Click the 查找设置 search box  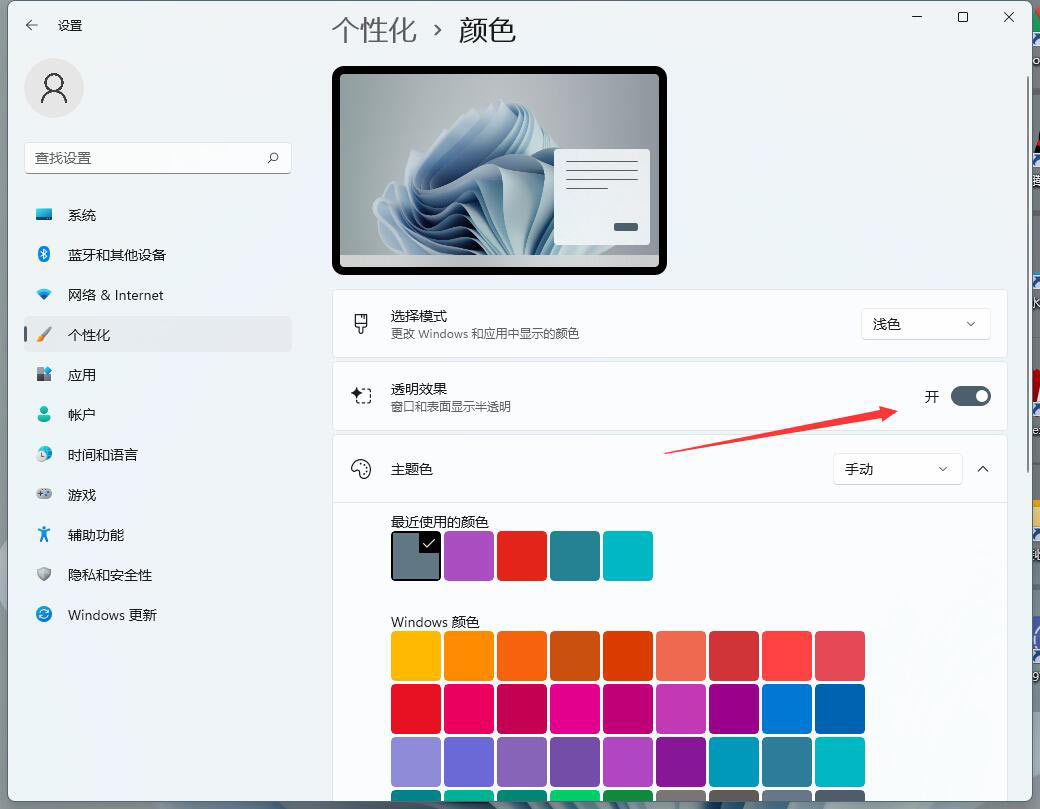(157, 158)
